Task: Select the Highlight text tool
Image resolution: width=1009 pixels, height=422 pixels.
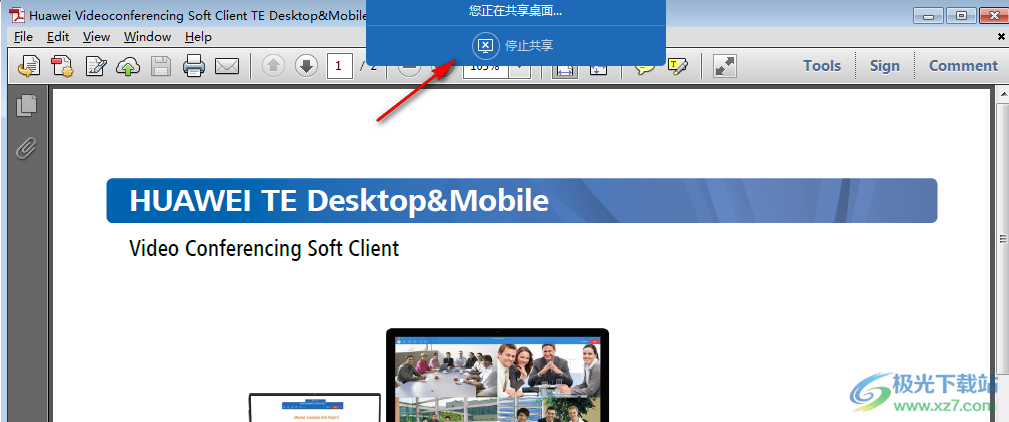Action: pos(678,66)
